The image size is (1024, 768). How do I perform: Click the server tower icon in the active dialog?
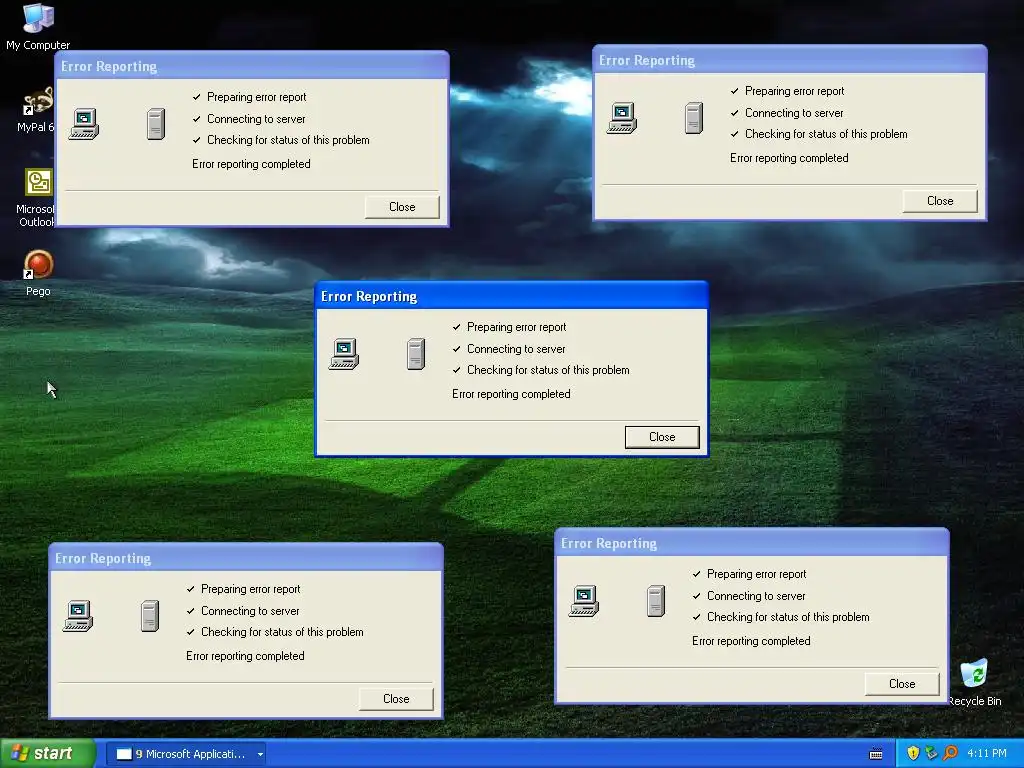coord(416,354)
